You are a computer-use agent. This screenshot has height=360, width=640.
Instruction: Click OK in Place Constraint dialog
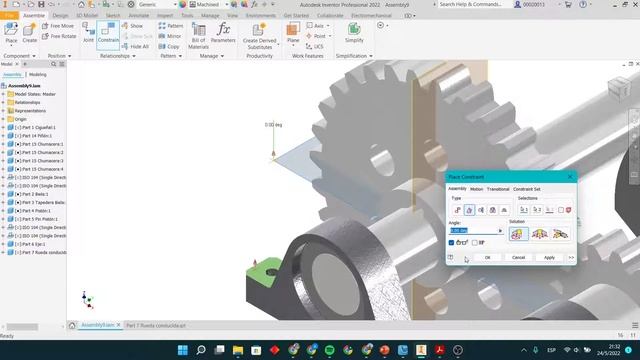[487, 258]
